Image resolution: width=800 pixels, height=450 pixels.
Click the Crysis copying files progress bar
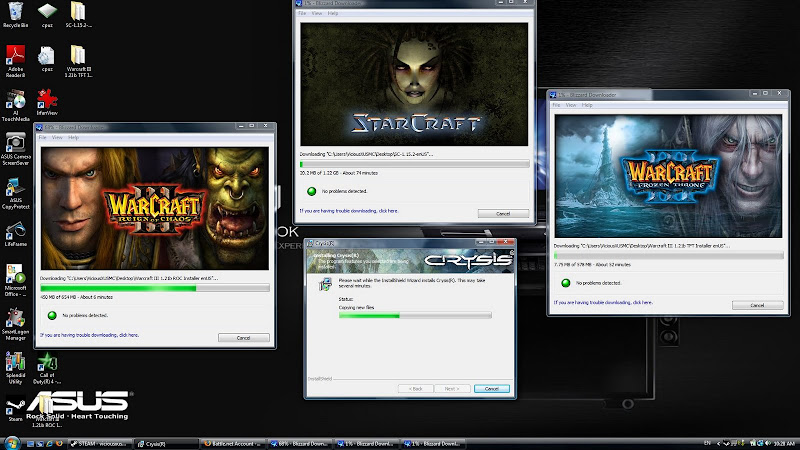pyautogui.click(x=415, y=316)
